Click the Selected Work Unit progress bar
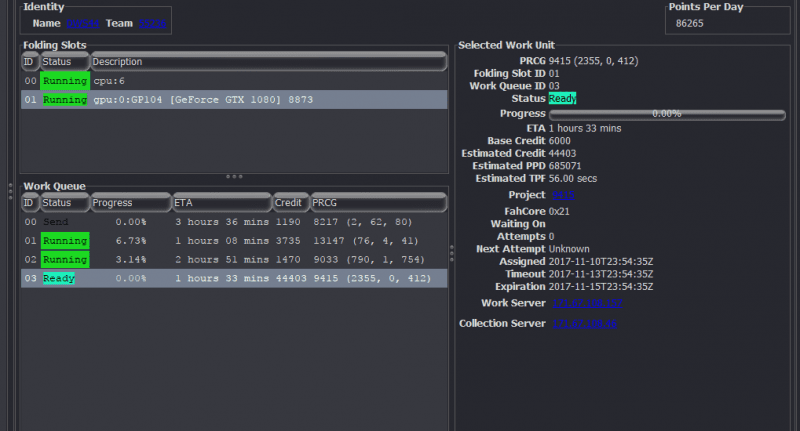 [667, 114]
